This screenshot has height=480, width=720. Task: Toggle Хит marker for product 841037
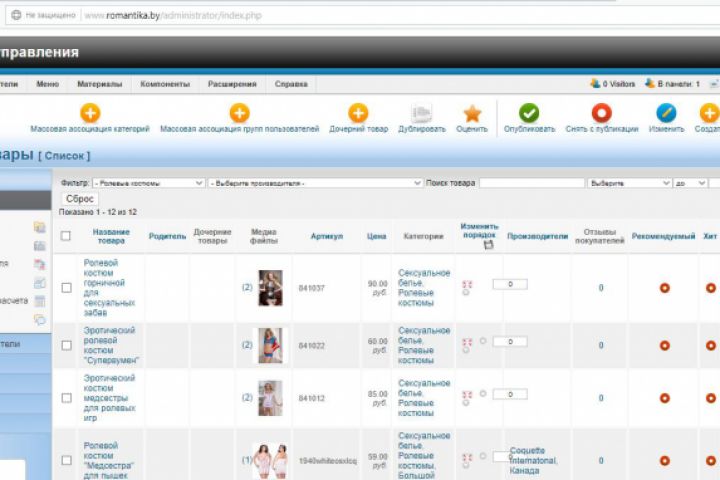click(x=711, y=288)
